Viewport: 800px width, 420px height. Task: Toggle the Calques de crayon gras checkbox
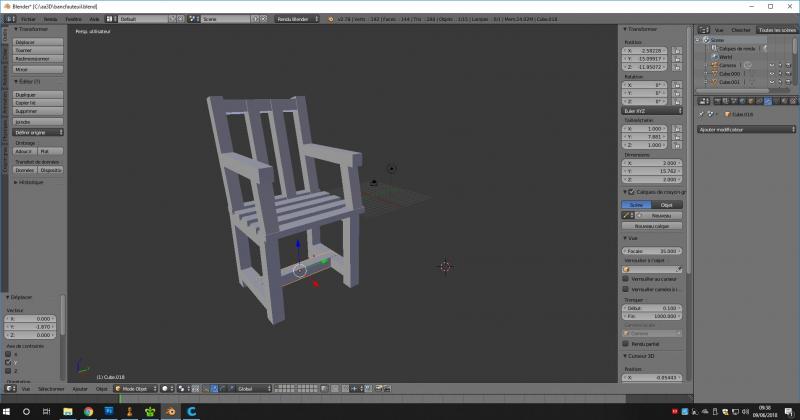[629, 192]
